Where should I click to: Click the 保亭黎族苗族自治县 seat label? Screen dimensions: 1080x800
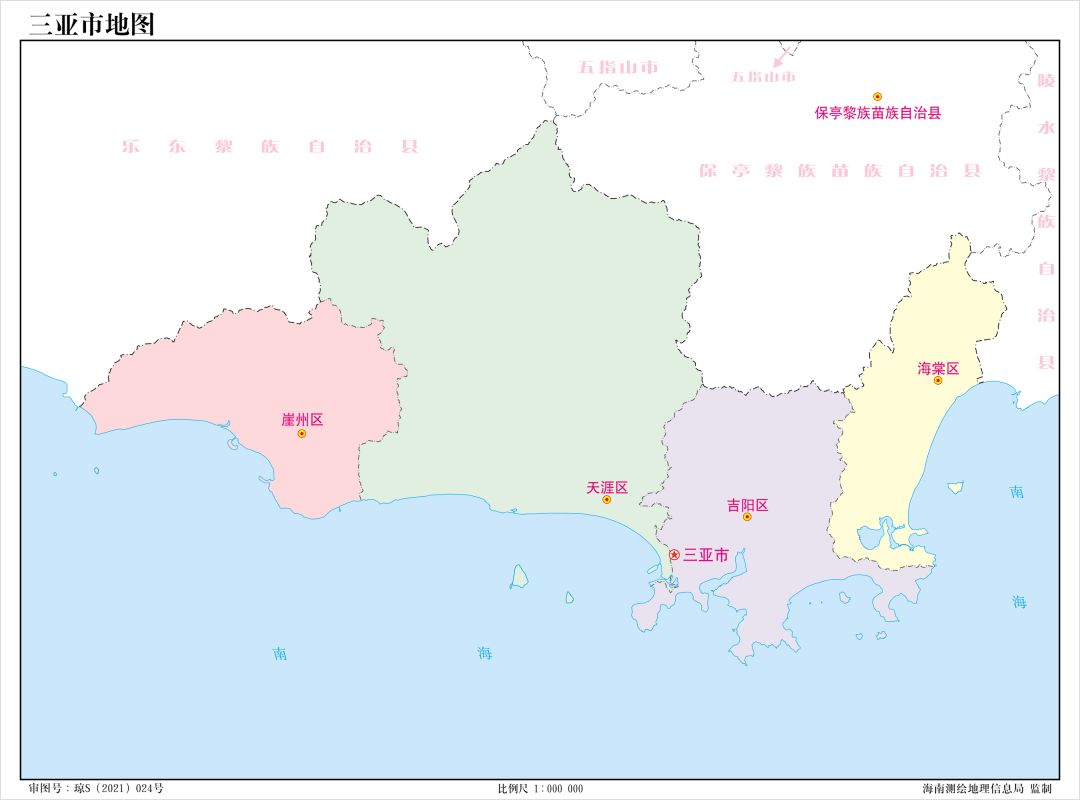878,113
